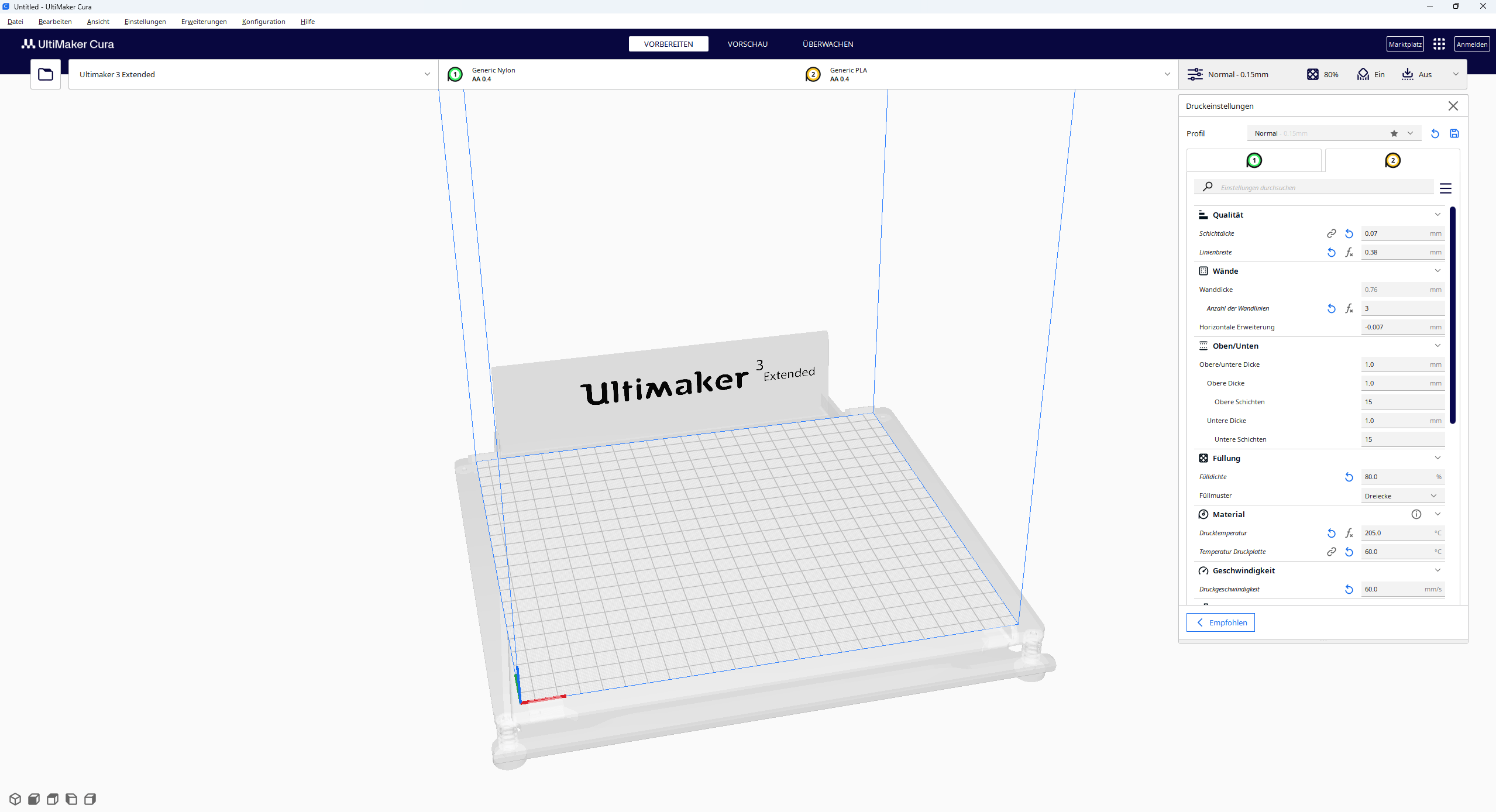The width and height of the screenshot is (1496, 812).
Task: Switch to extruder 2 settings tab
Action: [1392, 160]
